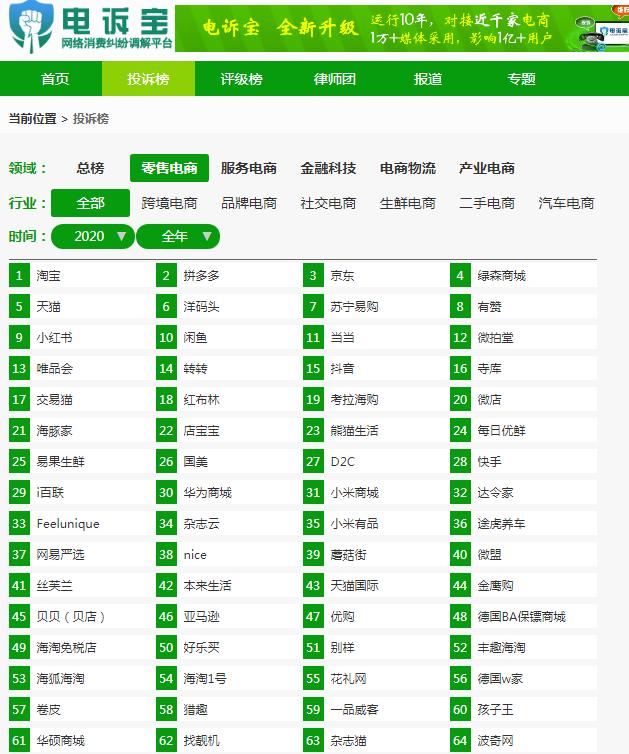This screenshot has width=629, height=754.
Task: Expand the 2020 year dropdown
Action: (93, 237)
